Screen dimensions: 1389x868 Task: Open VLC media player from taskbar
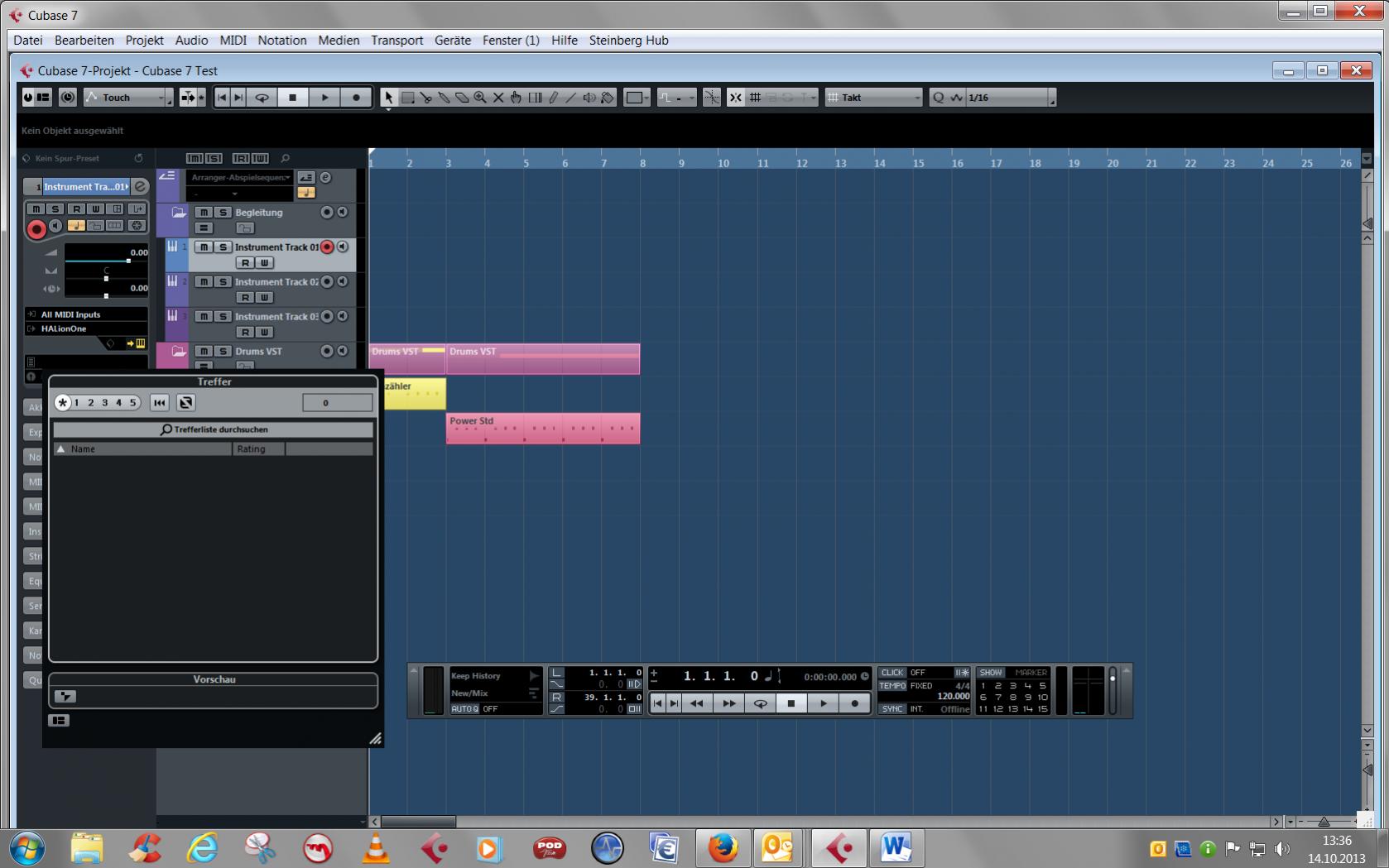(x=375, y=848)
